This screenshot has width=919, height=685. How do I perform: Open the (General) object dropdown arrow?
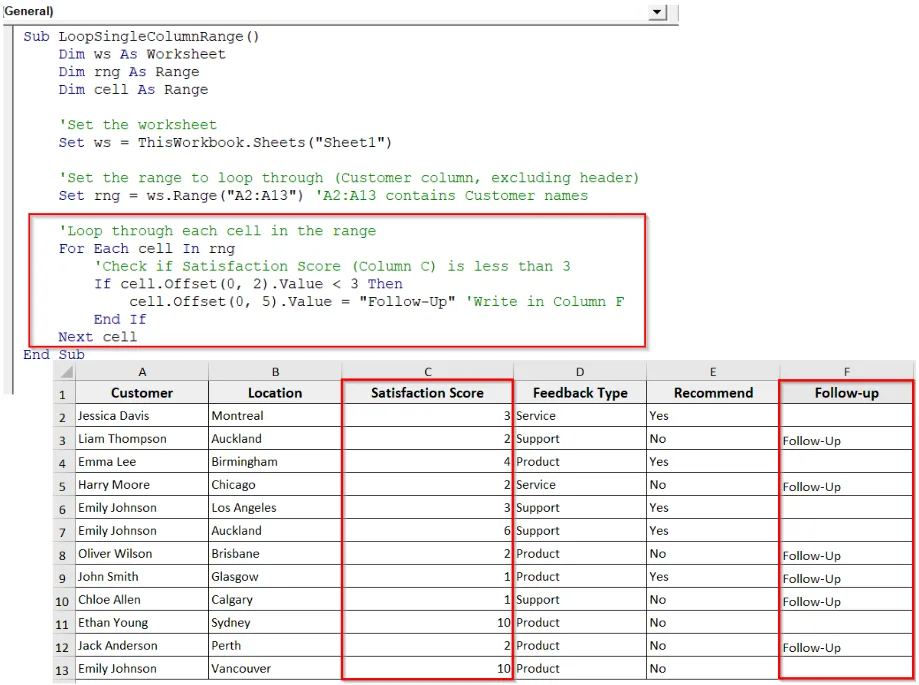point(658,12)
